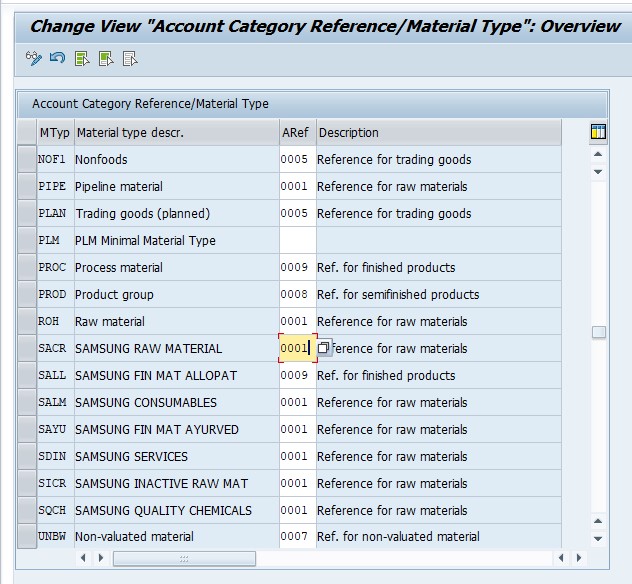Select the row selector for SICR

coord(27,483)
